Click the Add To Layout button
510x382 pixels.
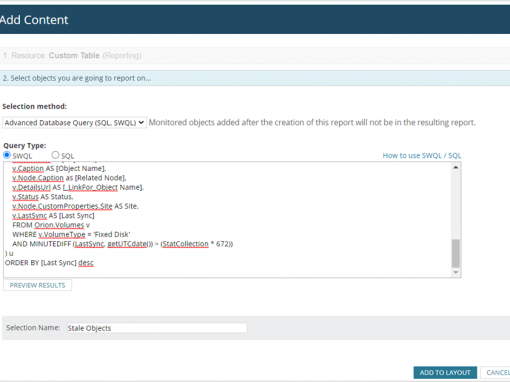tap(445, 372)
